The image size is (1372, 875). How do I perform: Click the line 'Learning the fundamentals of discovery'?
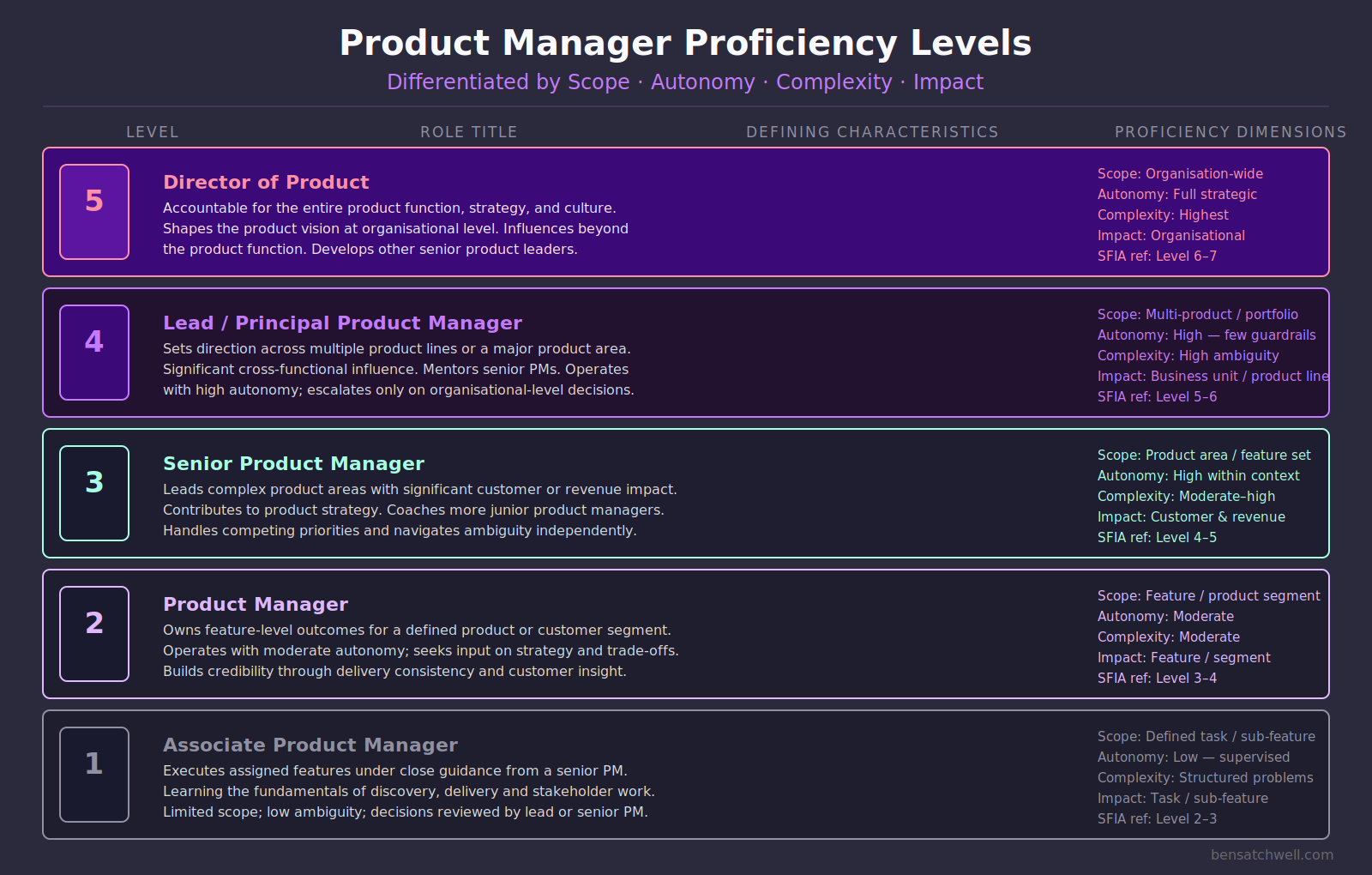pos(409,792)
